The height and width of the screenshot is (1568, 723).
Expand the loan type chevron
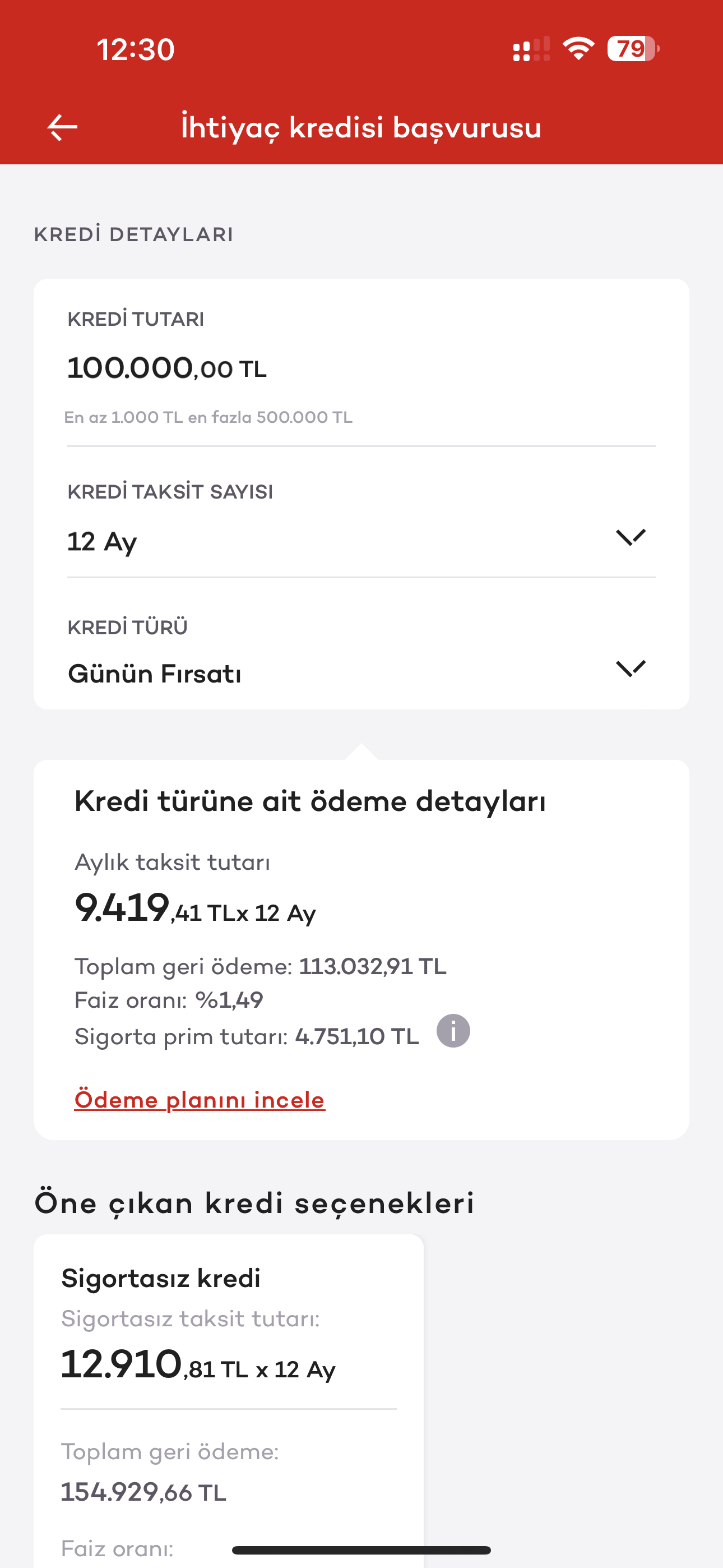pos(631,668)
